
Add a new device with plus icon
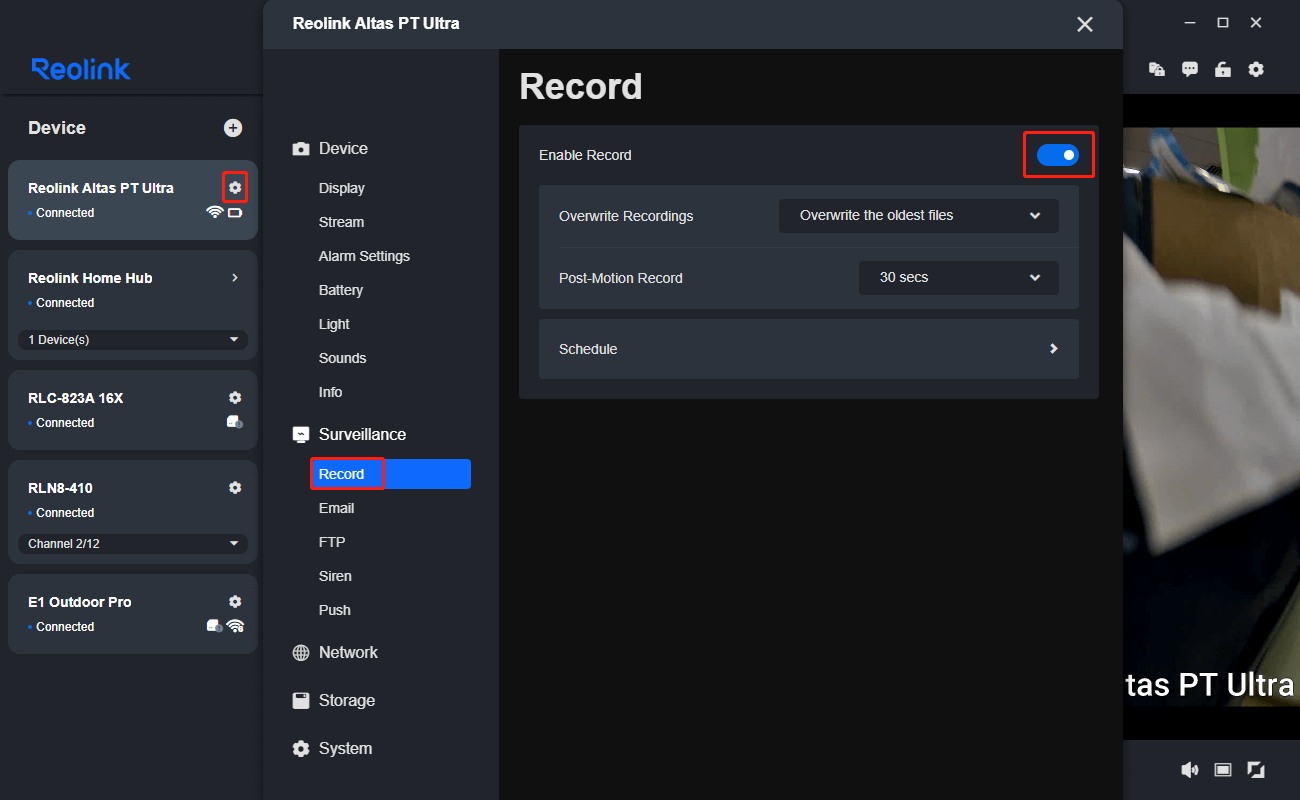[233, 128]
